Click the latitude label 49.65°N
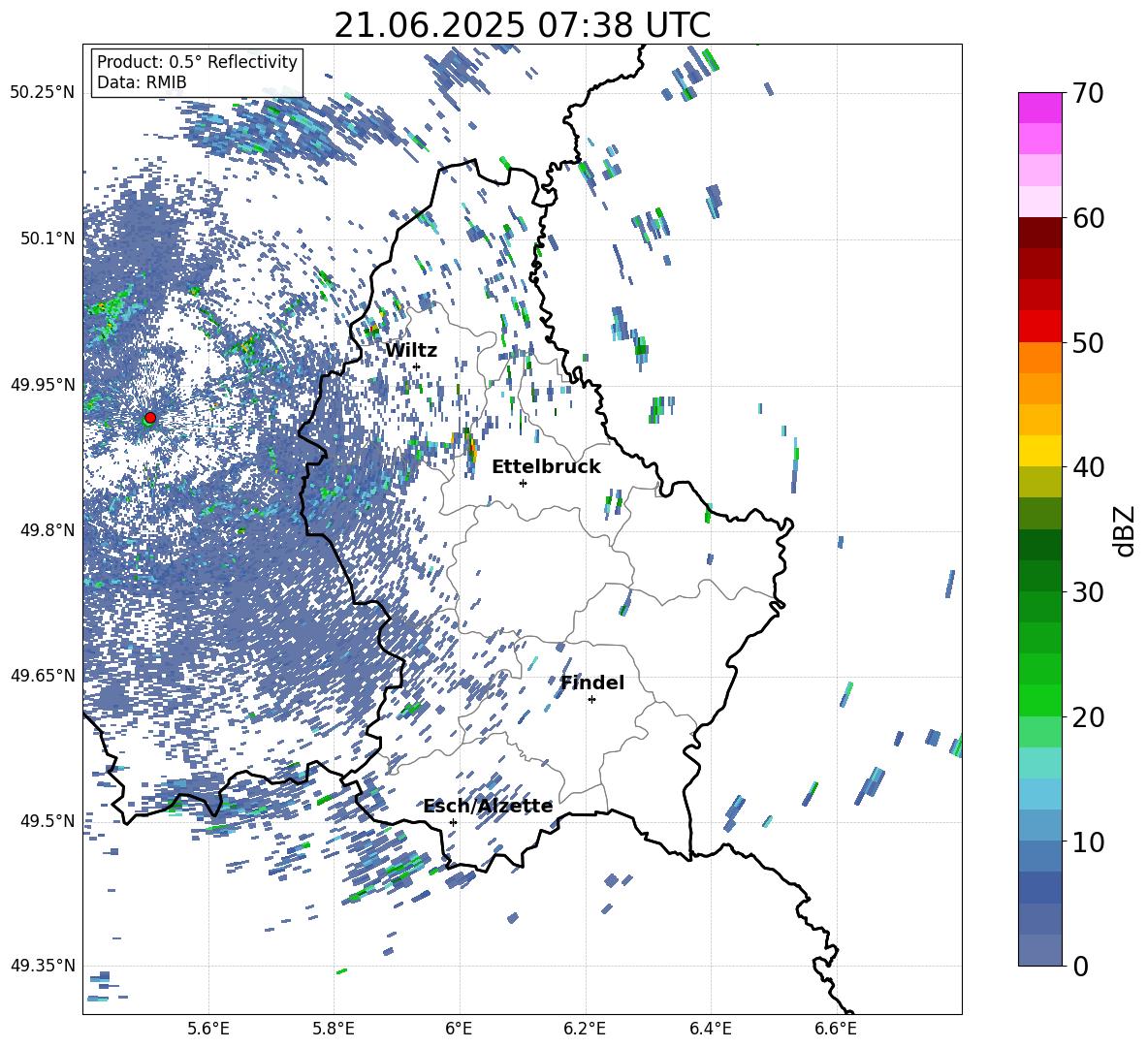Image resolution: width=1148 pixels, height=1048 pixels. [43, 675]
